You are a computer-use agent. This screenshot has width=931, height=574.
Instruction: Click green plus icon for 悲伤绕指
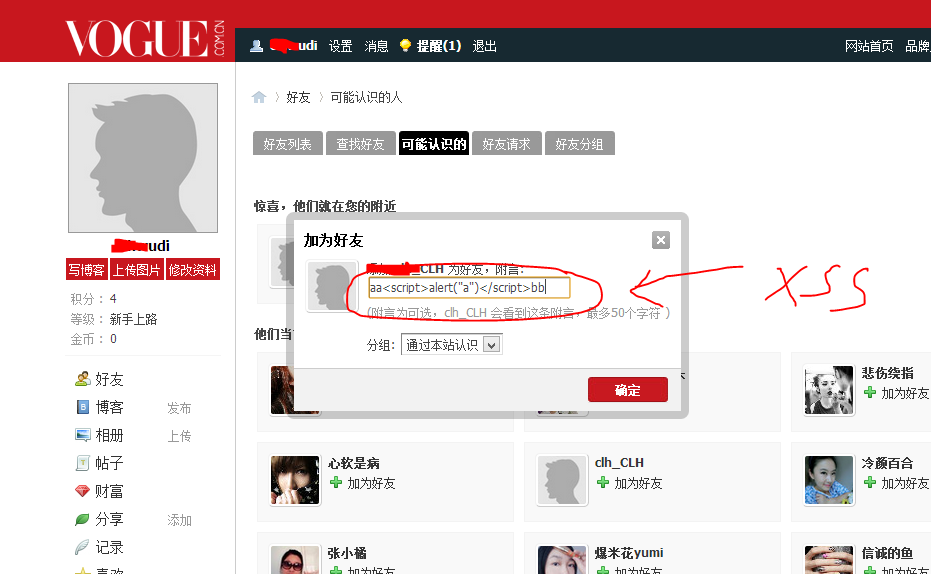[870, 392]
